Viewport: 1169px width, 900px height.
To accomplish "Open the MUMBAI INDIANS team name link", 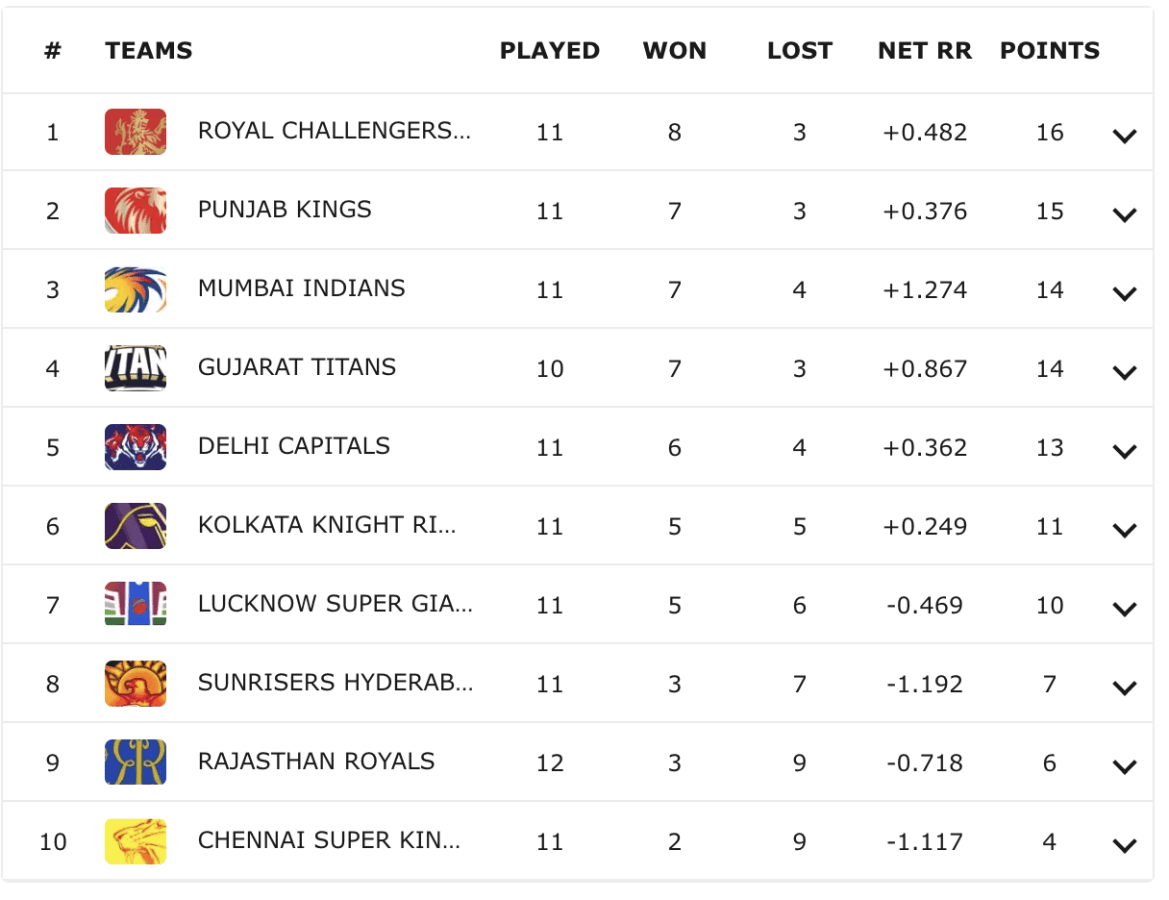I will coord(301,288).
